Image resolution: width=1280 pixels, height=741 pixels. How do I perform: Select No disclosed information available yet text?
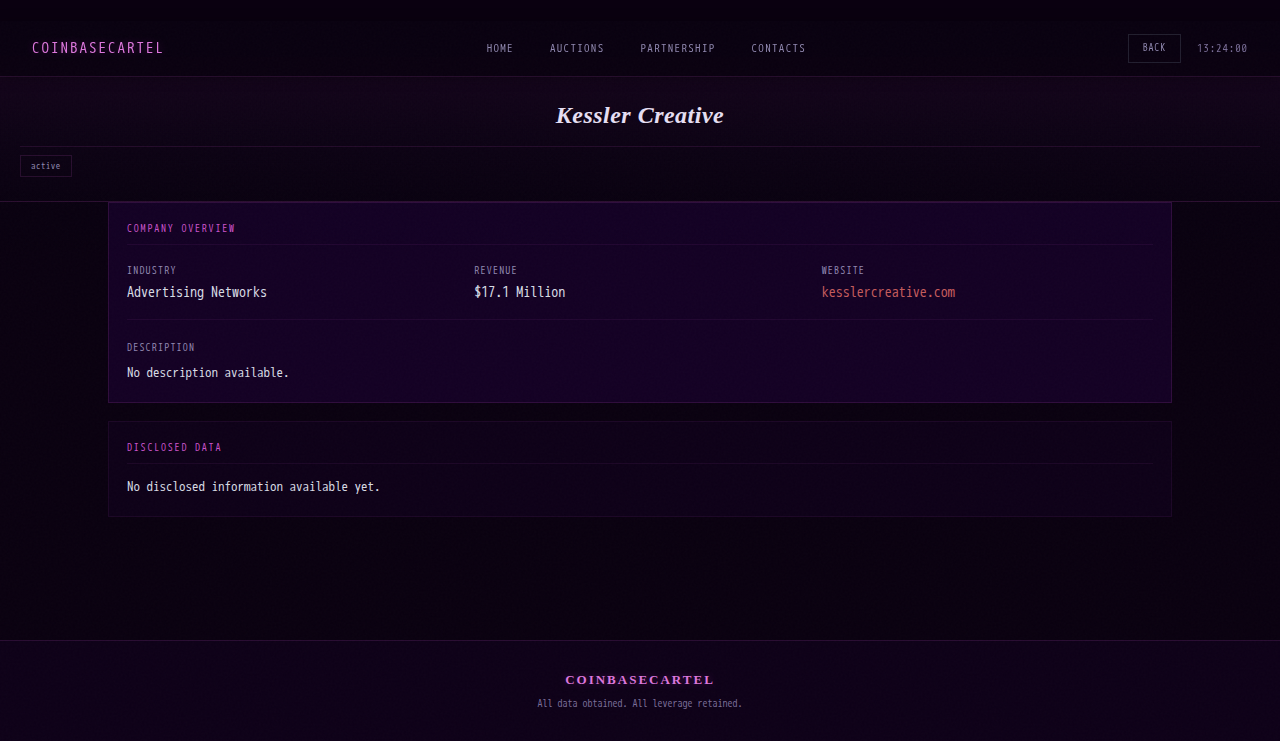254,486
